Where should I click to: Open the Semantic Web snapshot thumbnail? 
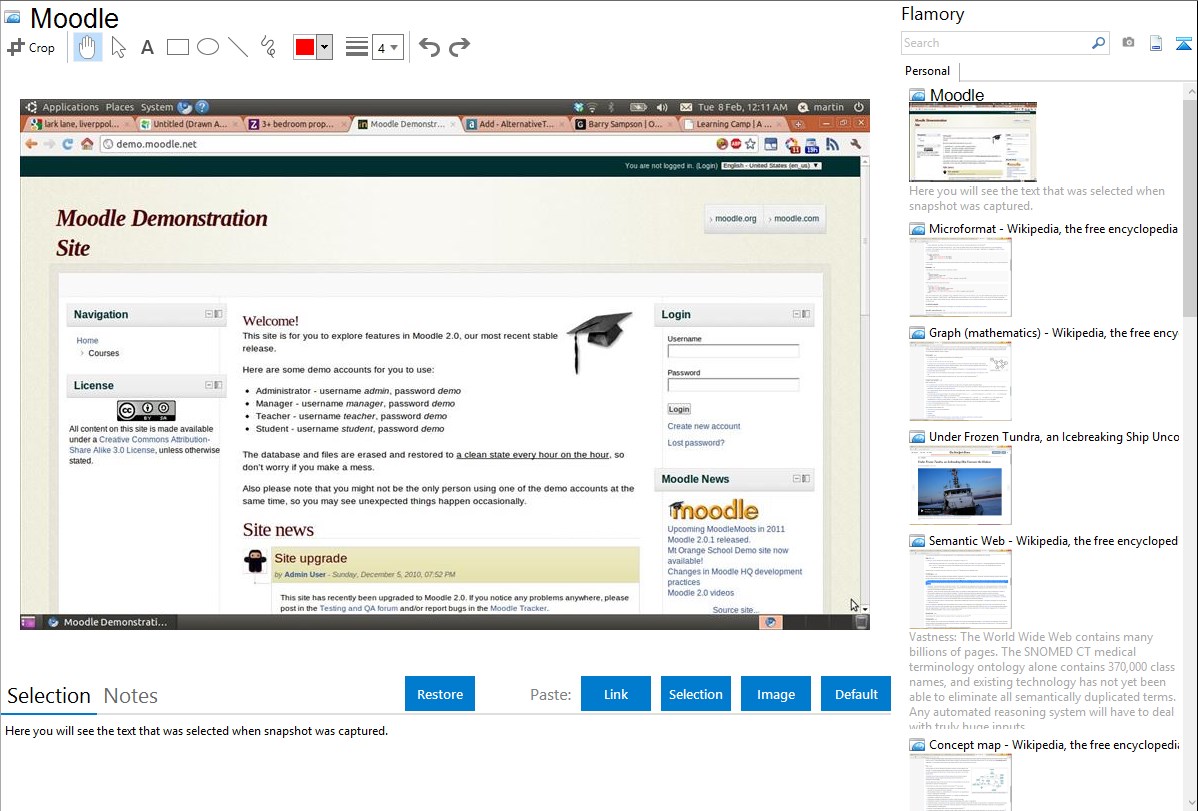point(960,588)
